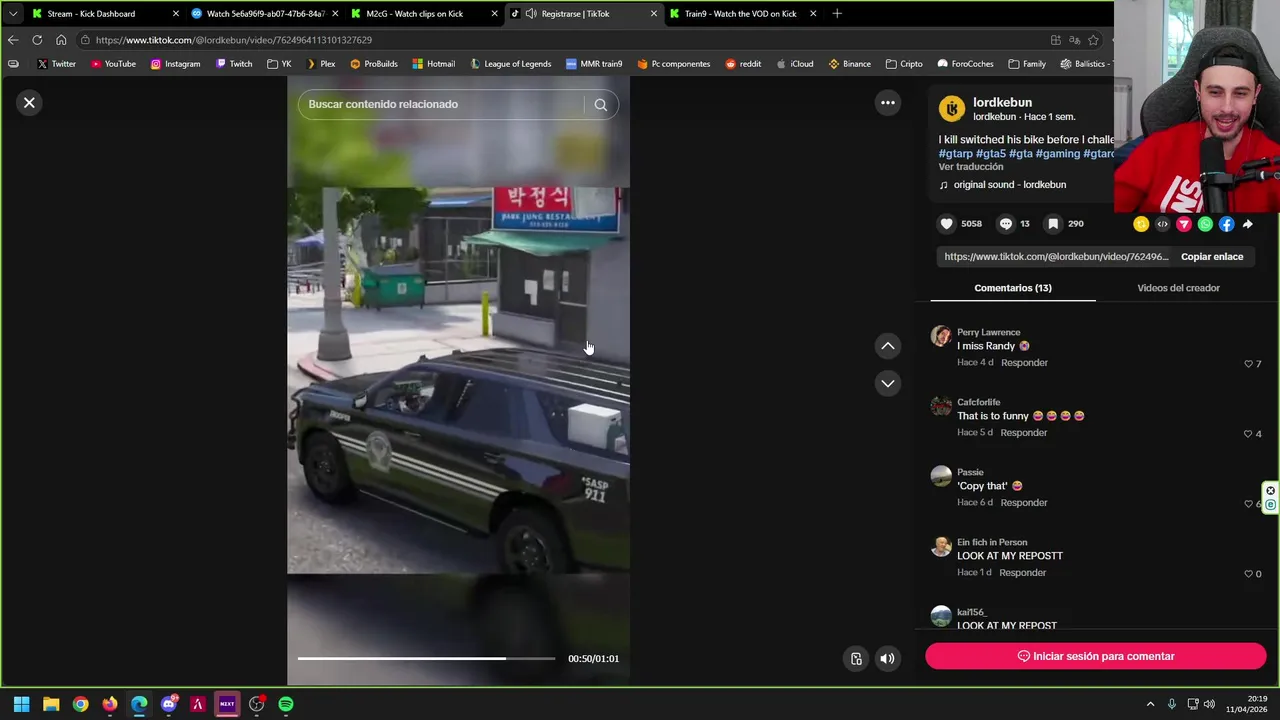The height and width of the screenshot is (720, 1280).
Task: Open comments via the speech bubble icon
Action: click(1006, 224)
